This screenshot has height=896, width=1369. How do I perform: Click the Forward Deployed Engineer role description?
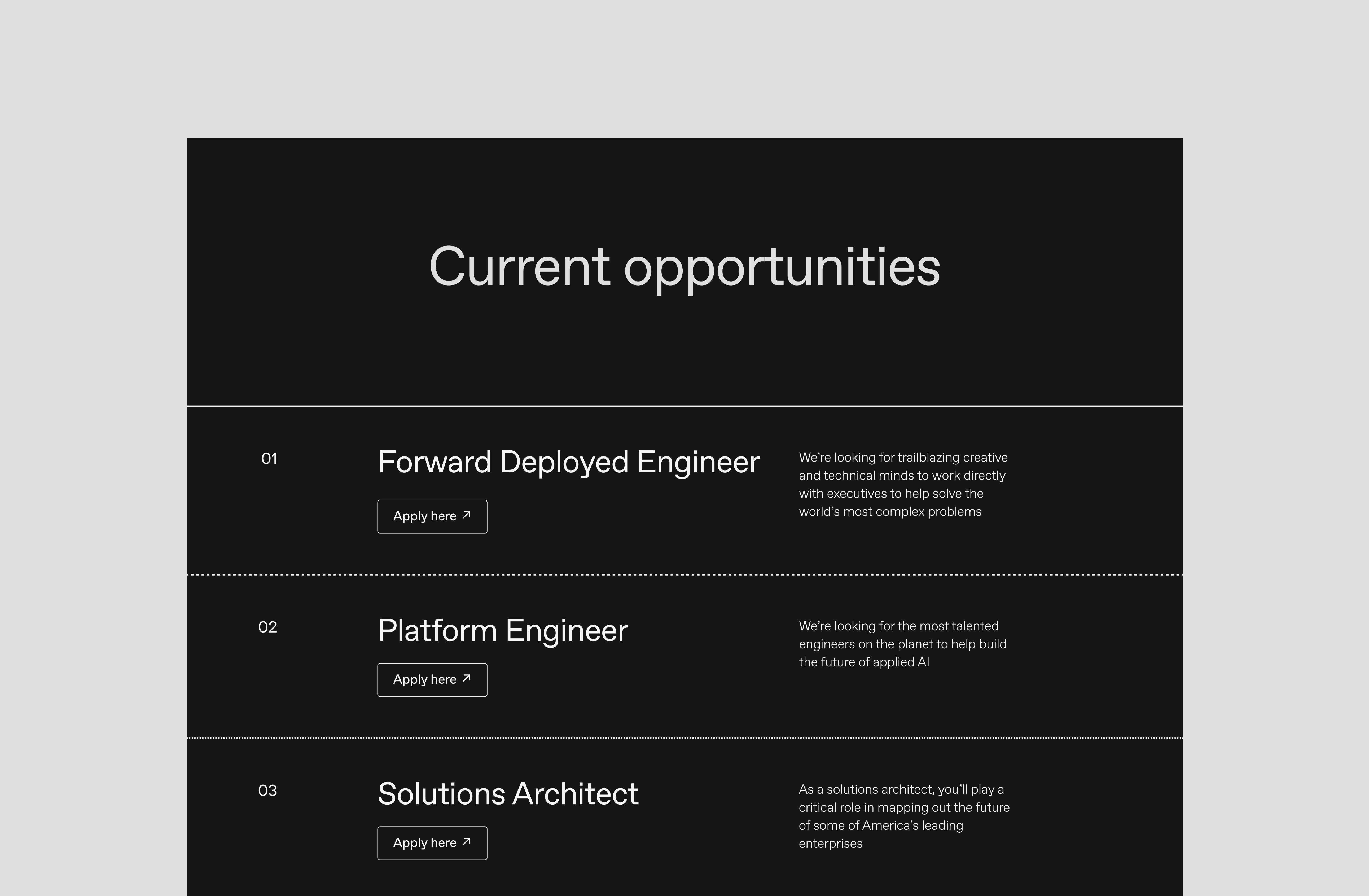click(903, 484)
